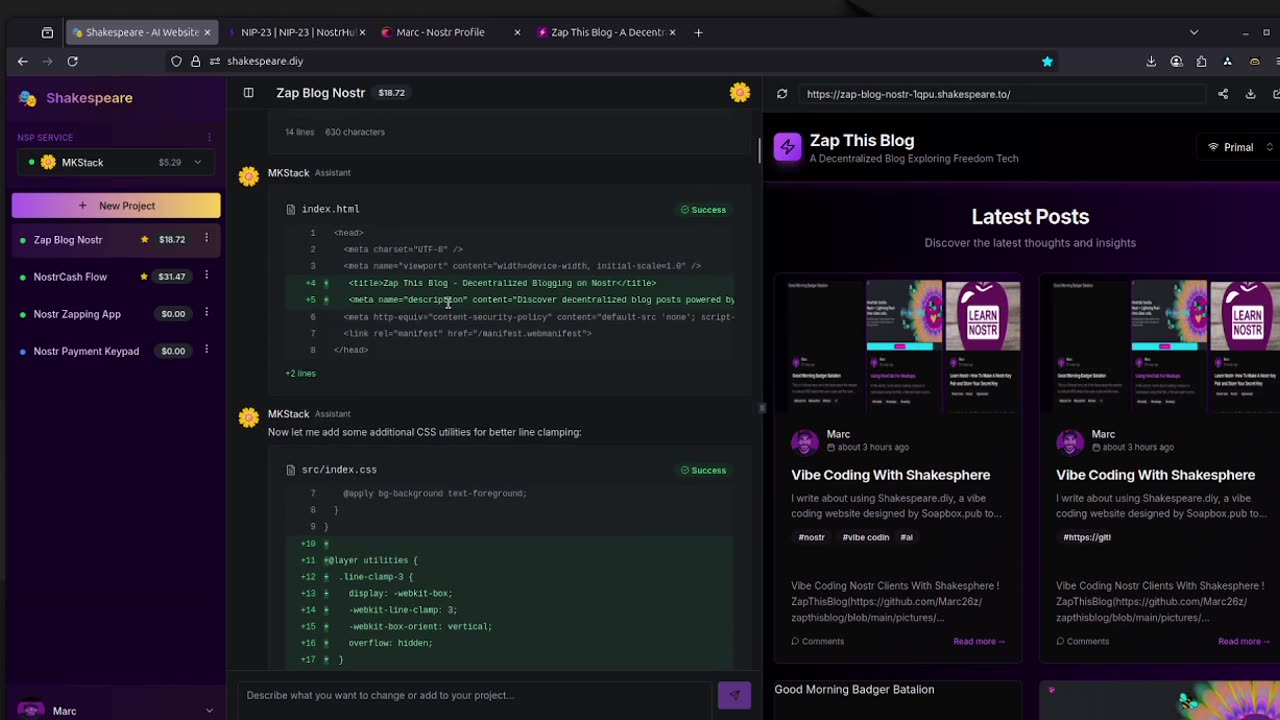
Task: Open NSP Service options dots
Action: (x=209, y=137)
